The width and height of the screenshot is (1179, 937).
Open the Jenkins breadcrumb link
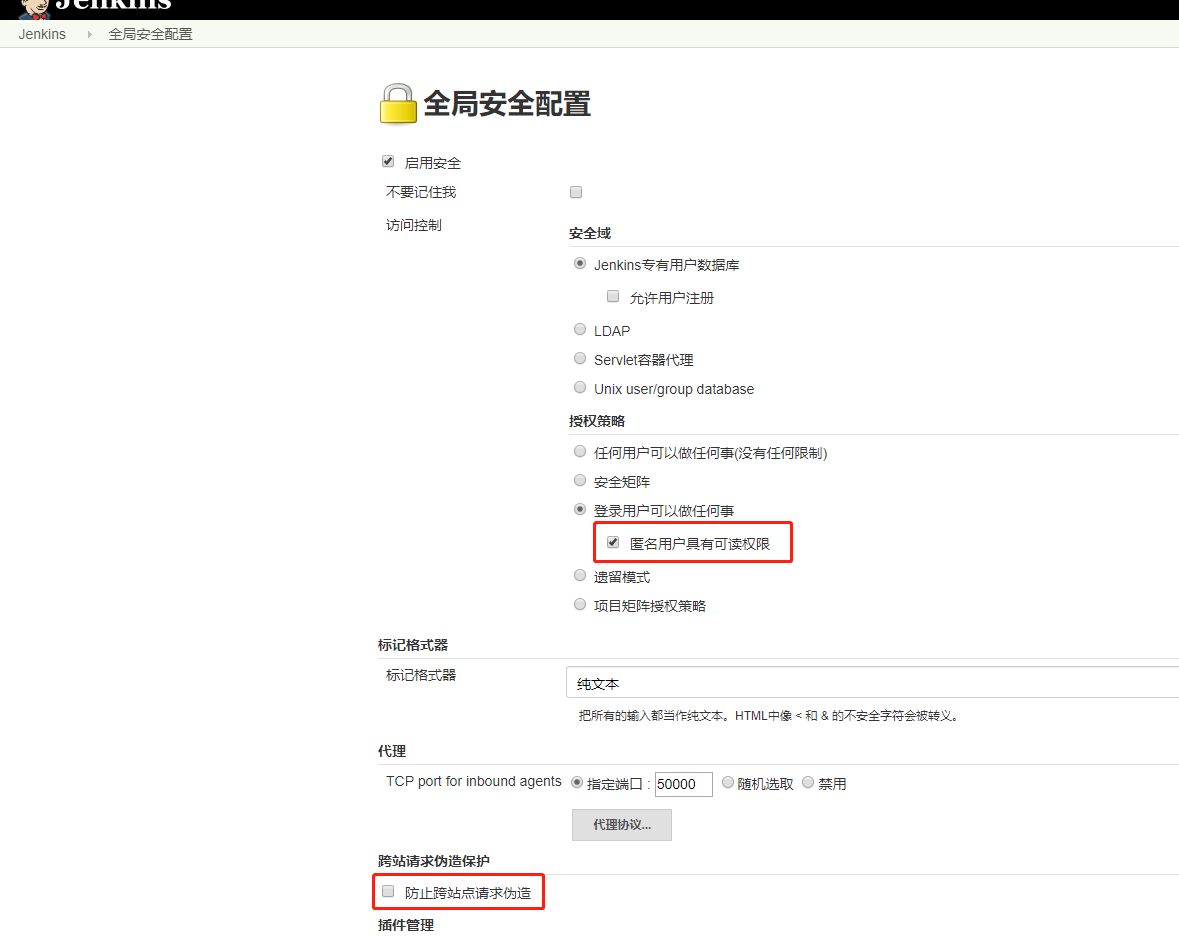click(x=42, y=34)
